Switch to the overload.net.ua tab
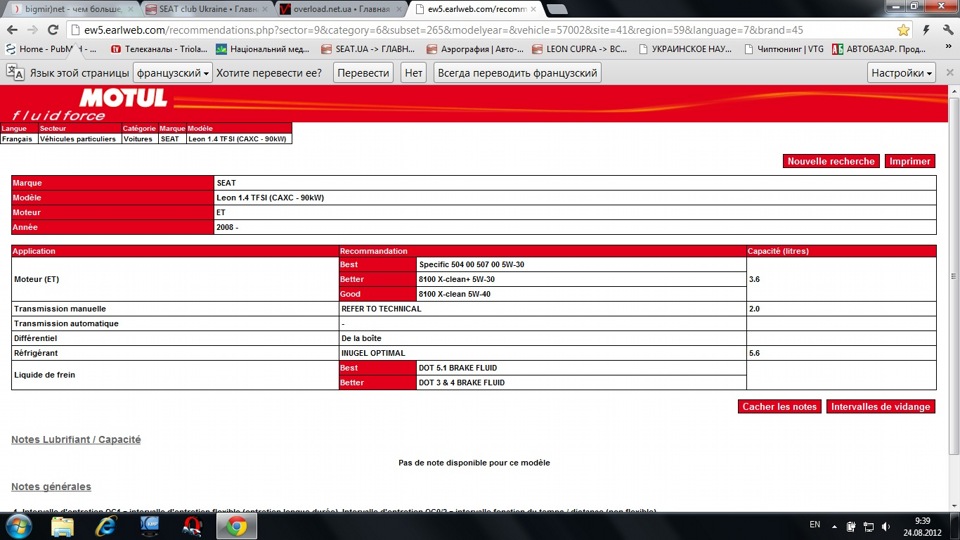960x540 pixels. click(x=340, y=9)
